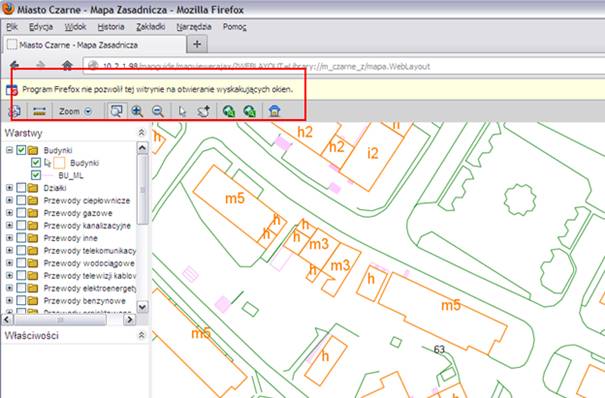Click the layer list scroll down arrow

pyautogui.click(x=142, y=307)
